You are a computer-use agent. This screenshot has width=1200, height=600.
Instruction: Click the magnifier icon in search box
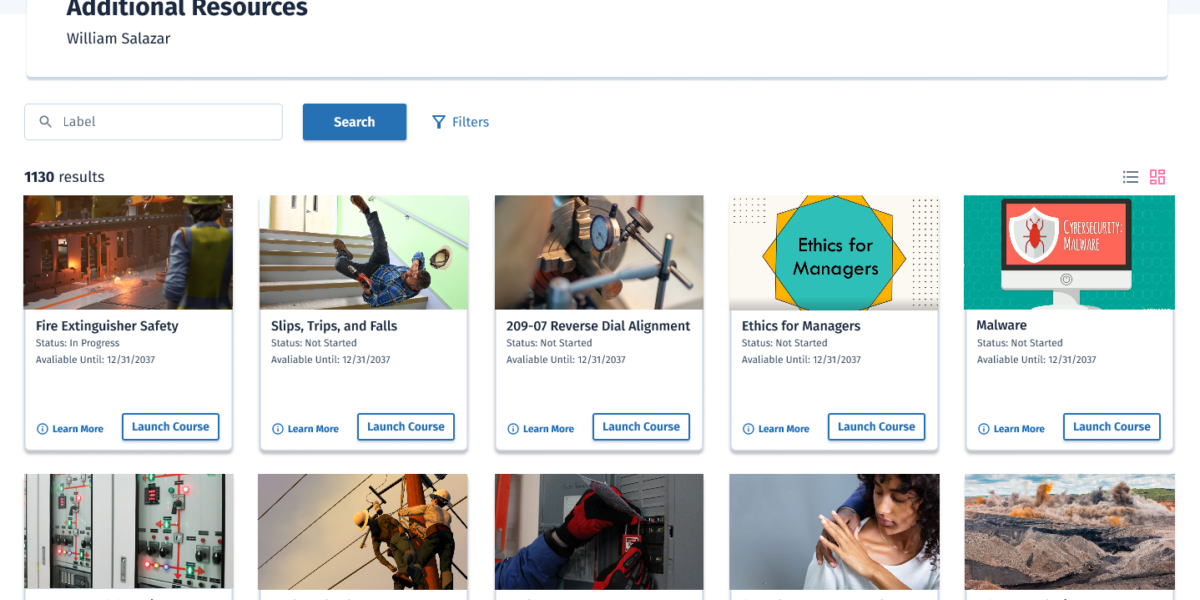pos(45,122)
